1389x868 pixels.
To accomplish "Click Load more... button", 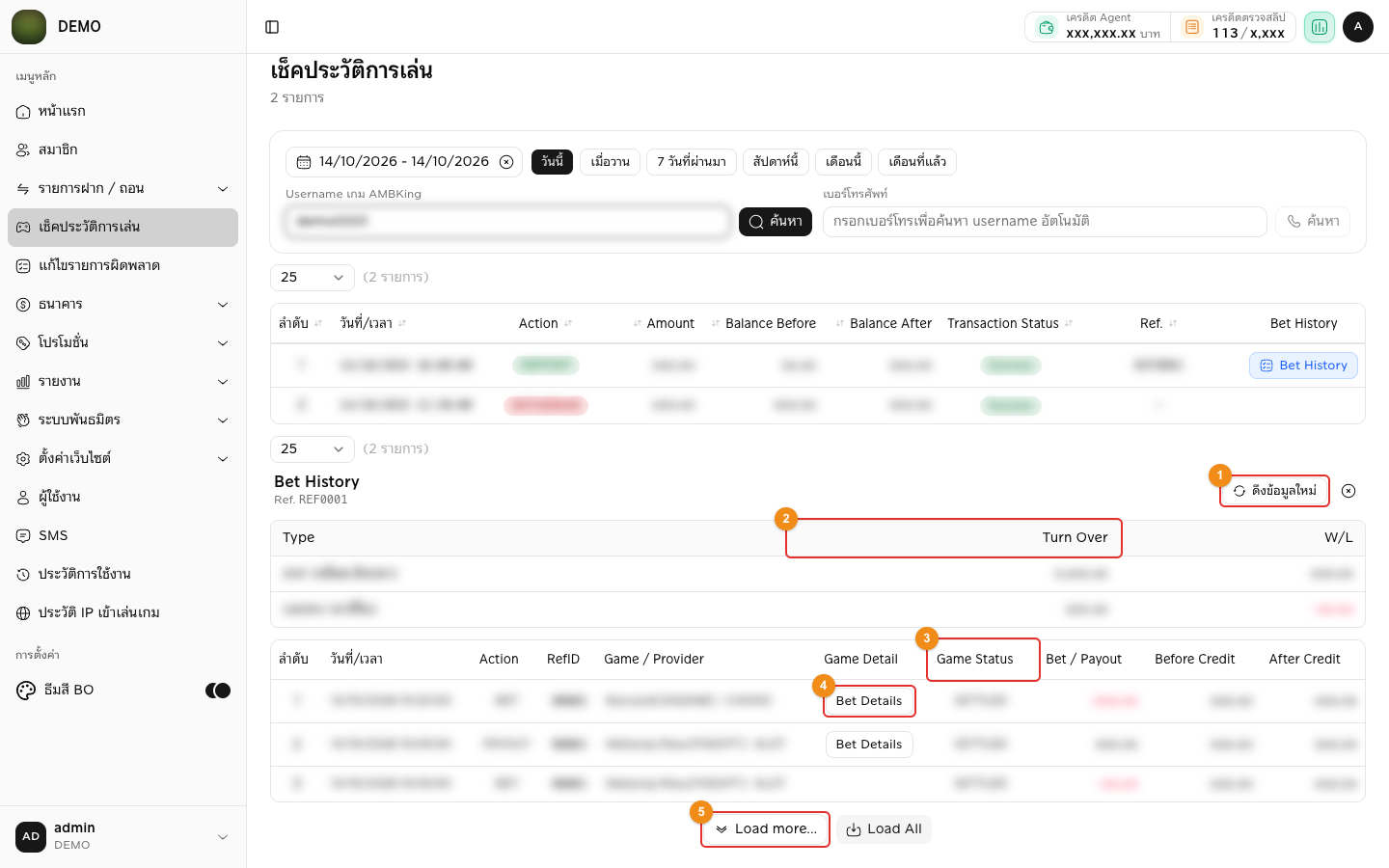I will (766, 829).
